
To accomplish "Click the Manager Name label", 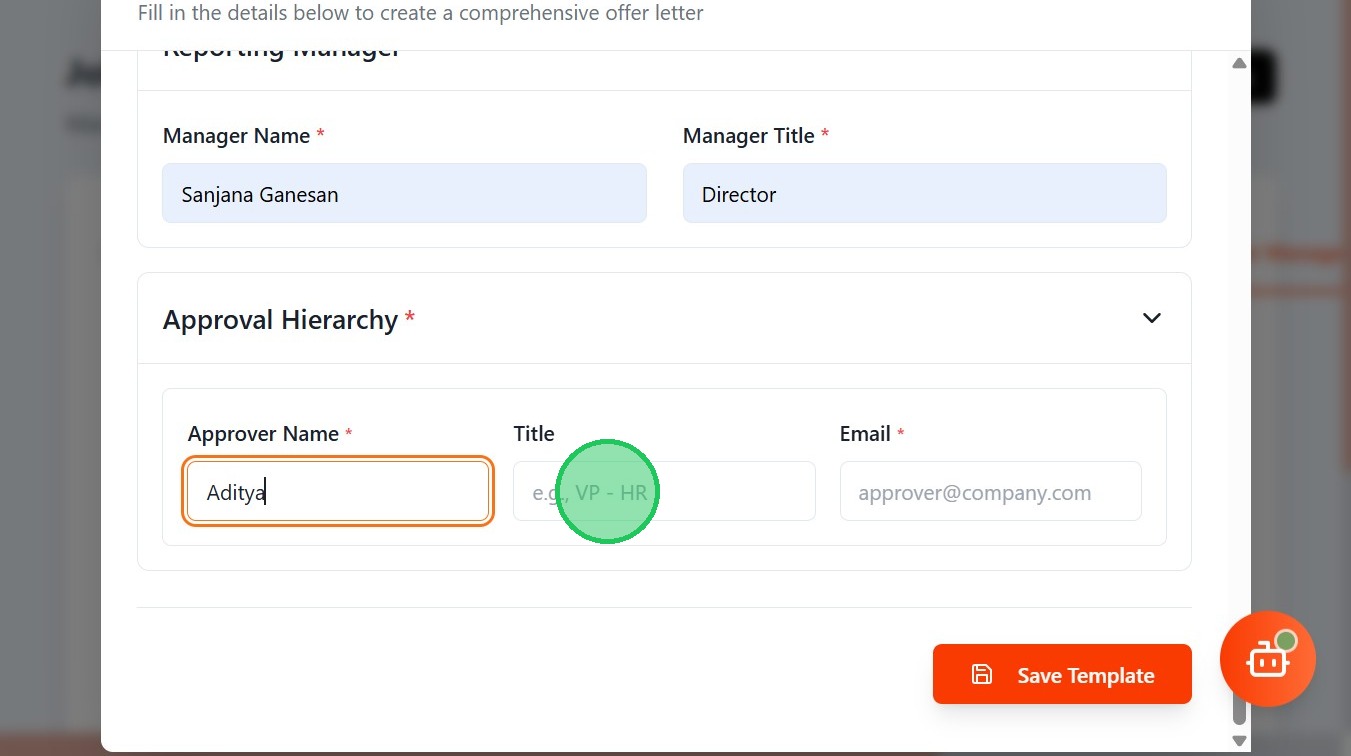I will tap(236, 136).
